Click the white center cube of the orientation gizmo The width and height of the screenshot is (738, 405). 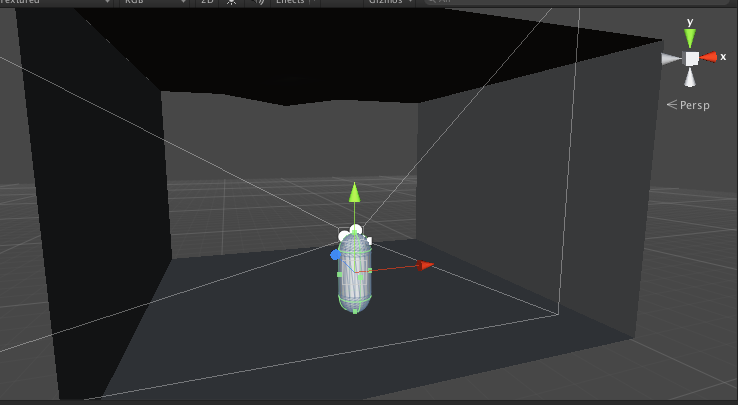[x=691, y=59]
